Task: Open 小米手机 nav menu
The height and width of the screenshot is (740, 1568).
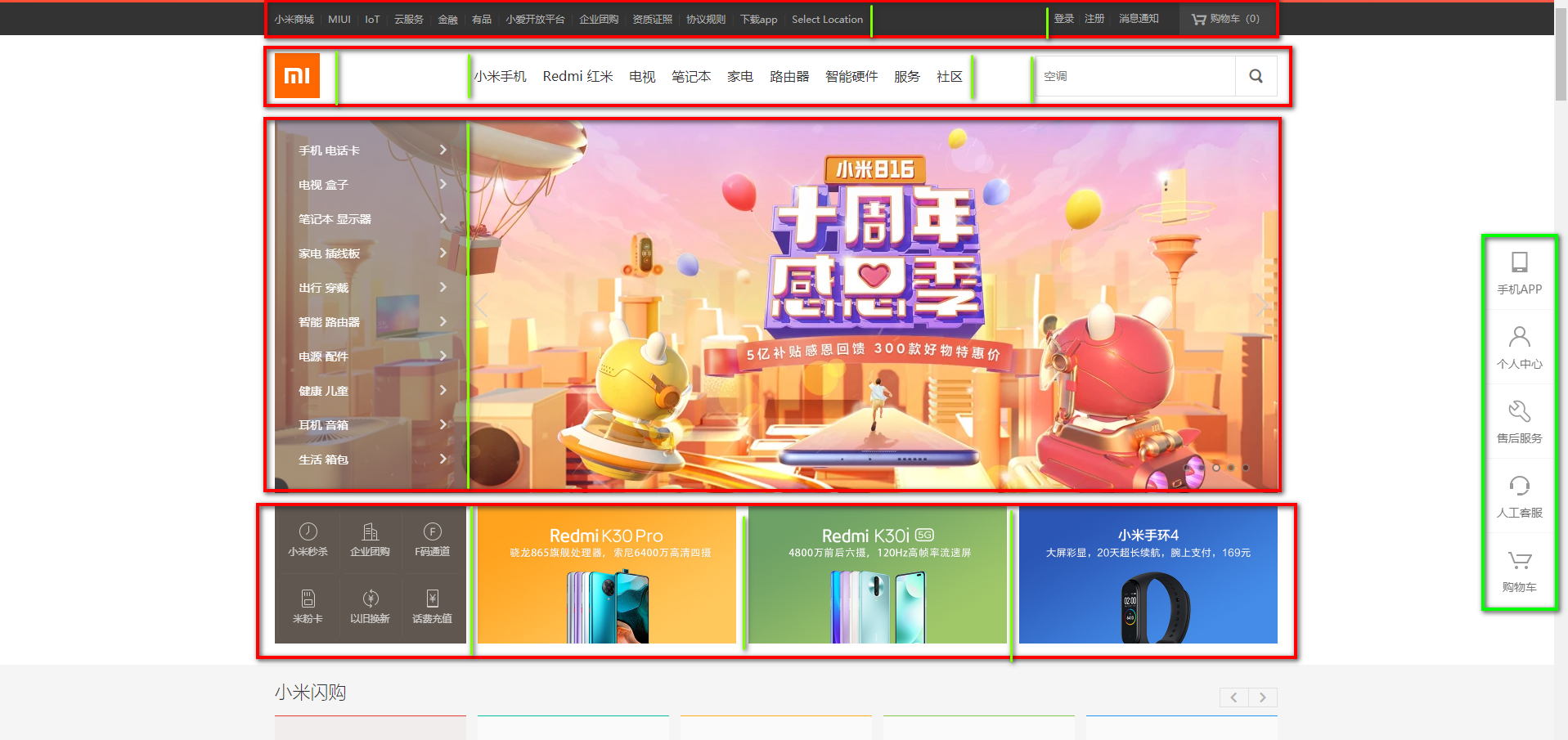Action: [501, 76]
